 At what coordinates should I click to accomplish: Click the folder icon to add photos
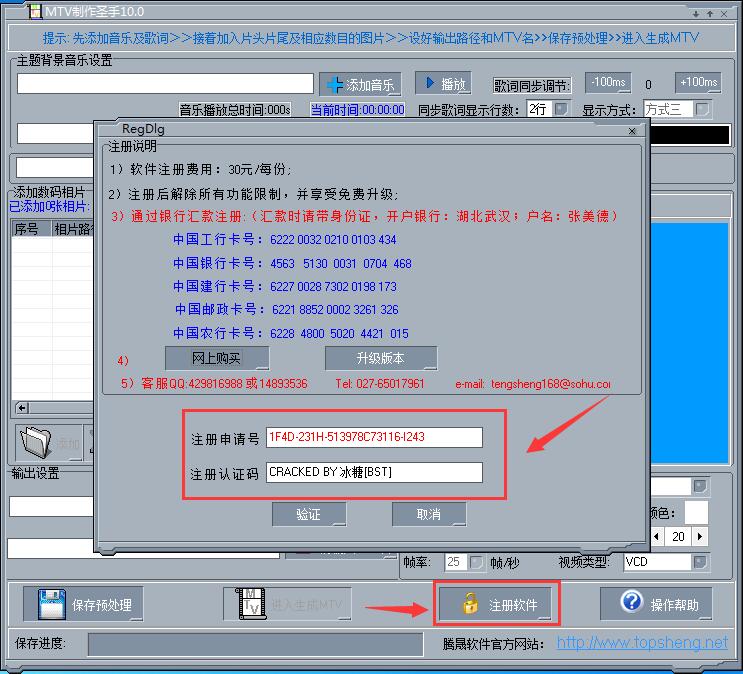[36, 442]
